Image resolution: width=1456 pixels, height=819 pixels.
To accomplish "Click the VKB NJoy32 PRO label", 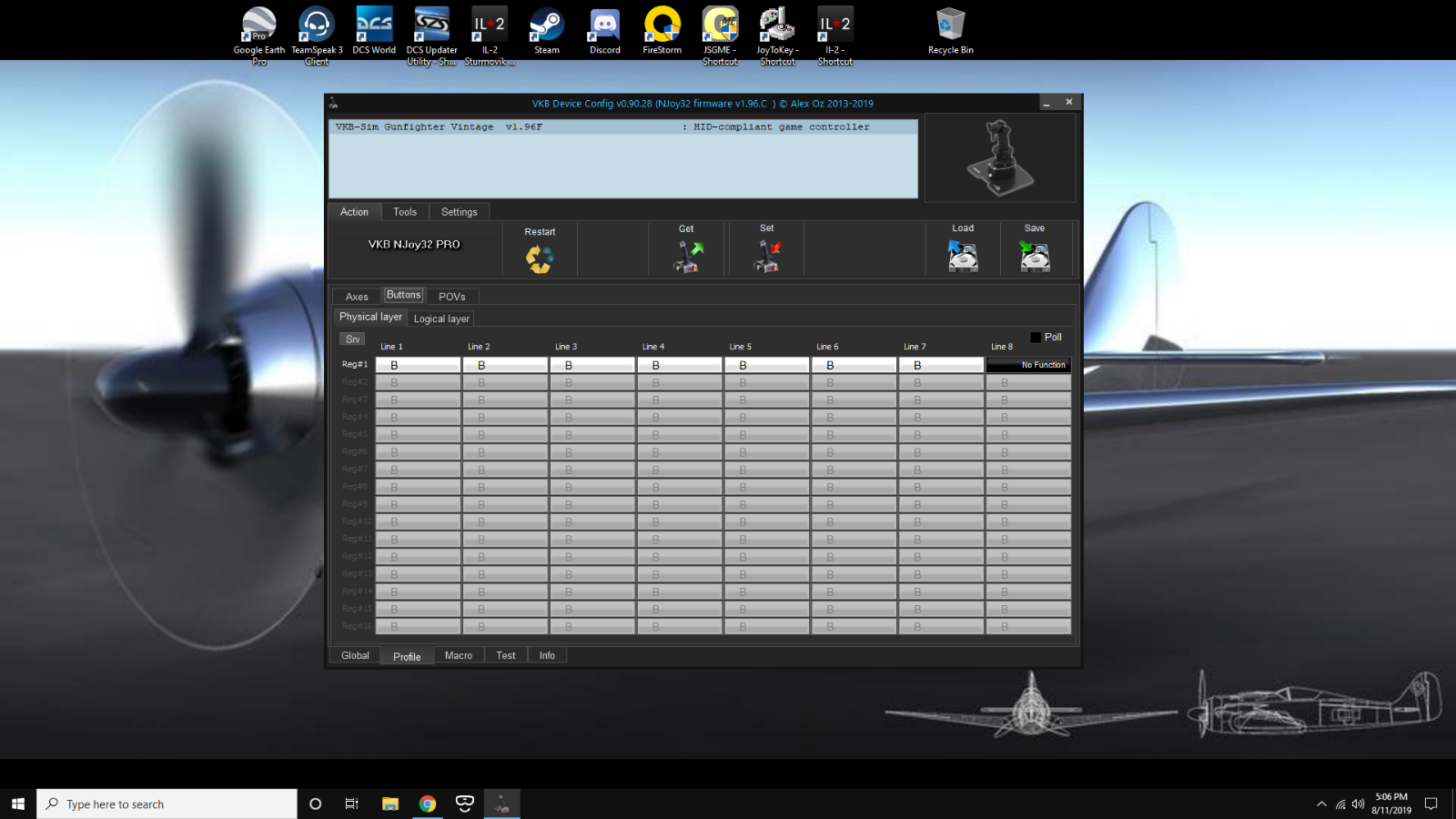I will tap(414, 245).
